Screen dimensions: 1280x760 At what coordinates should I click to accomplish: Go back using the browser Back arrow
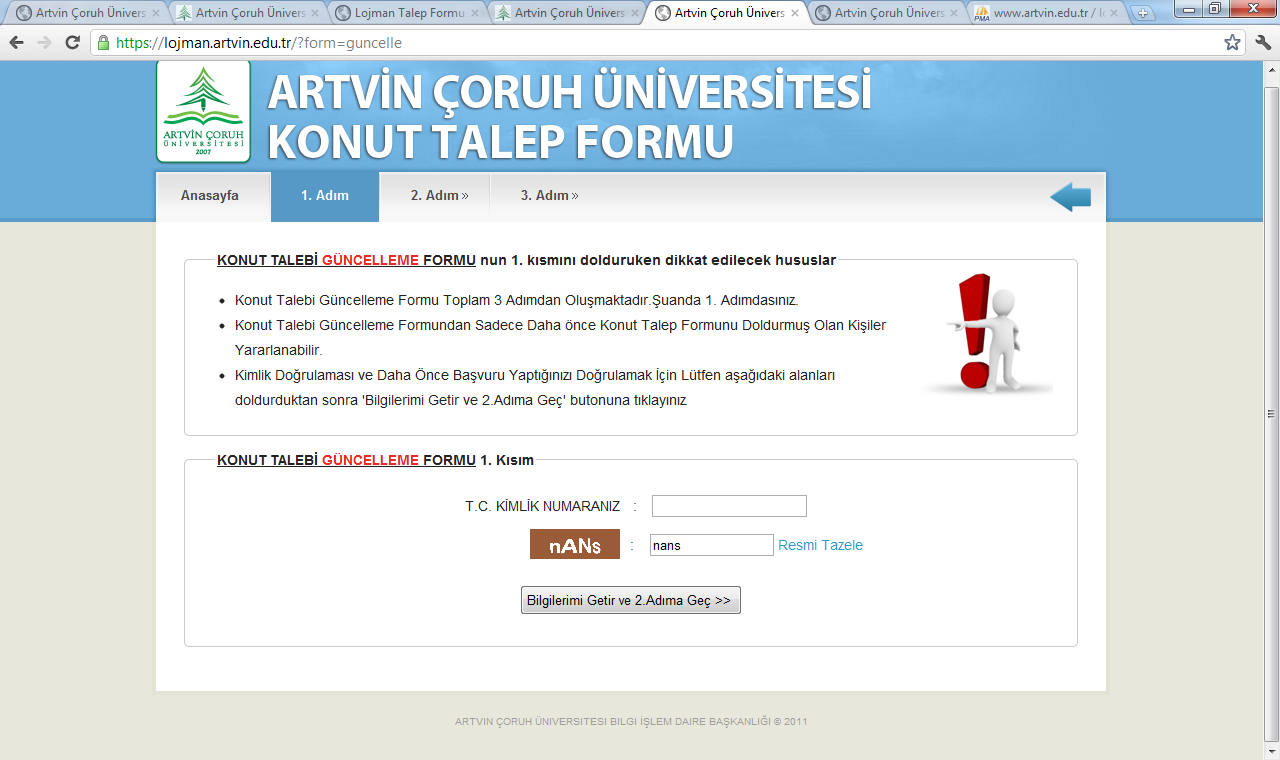point(16,43)
